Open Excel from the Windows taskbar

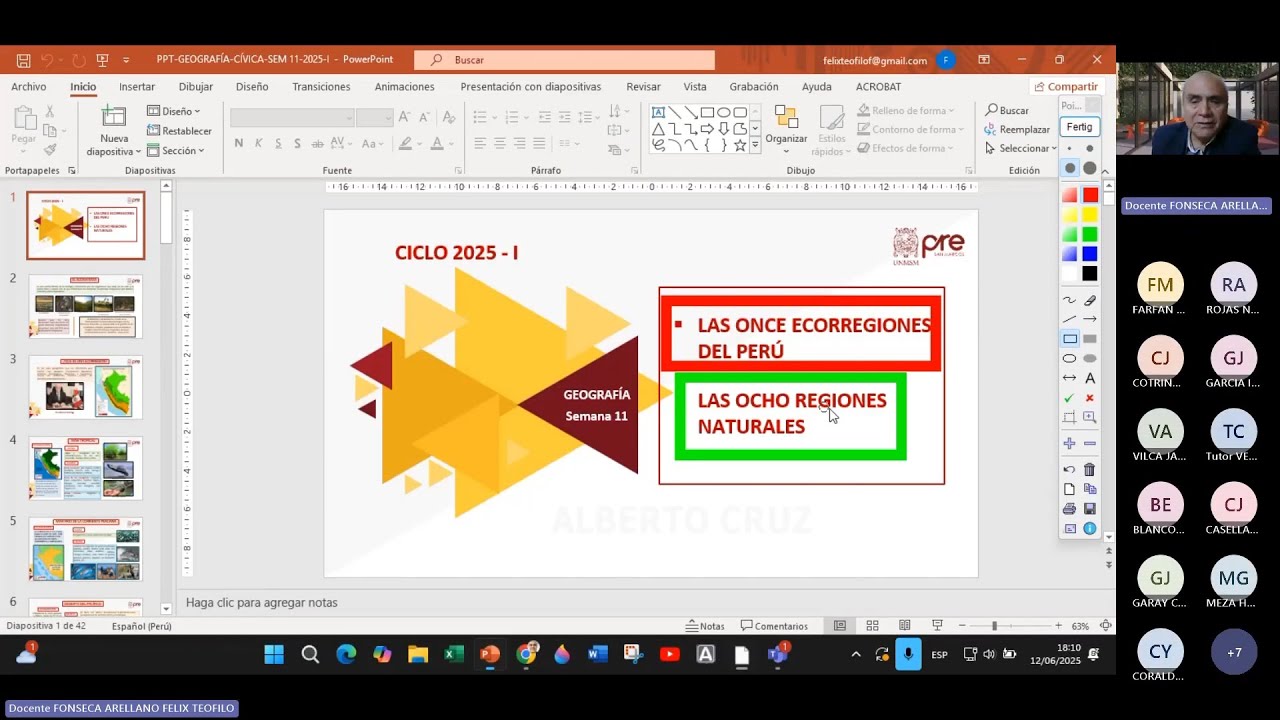tap(454, 654)
